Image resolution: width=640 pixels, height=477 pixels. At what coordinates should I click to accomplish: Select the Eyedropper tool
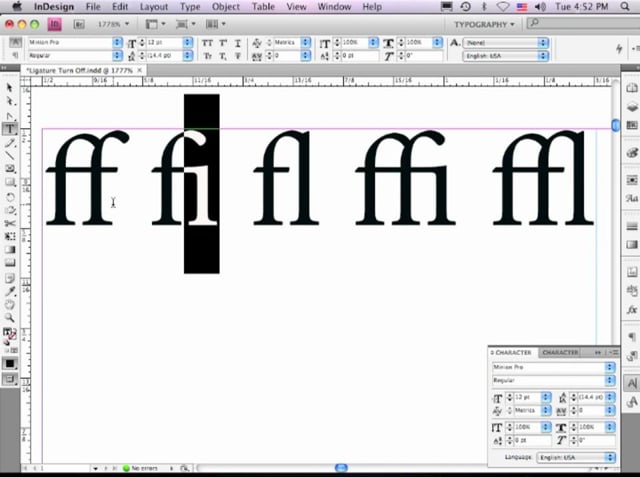click(x=10, y=291)
